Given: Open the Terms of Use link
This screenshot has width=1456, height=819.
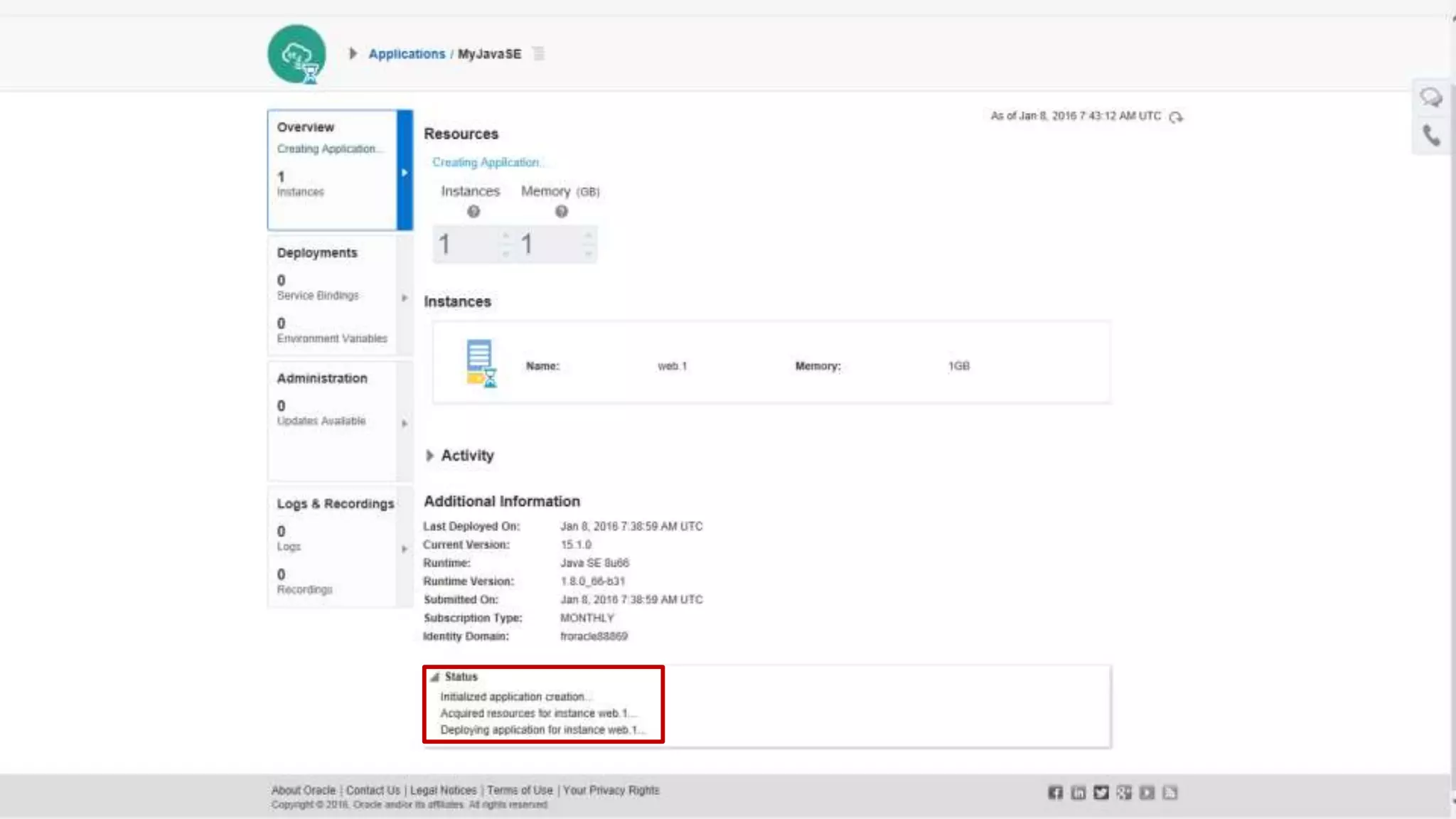Looking at the screenshot, I should (x=520, y=791).
